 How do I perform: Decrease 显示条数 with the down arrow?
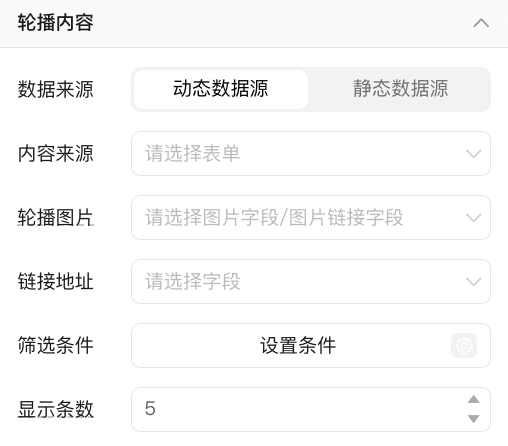point(473,419)
